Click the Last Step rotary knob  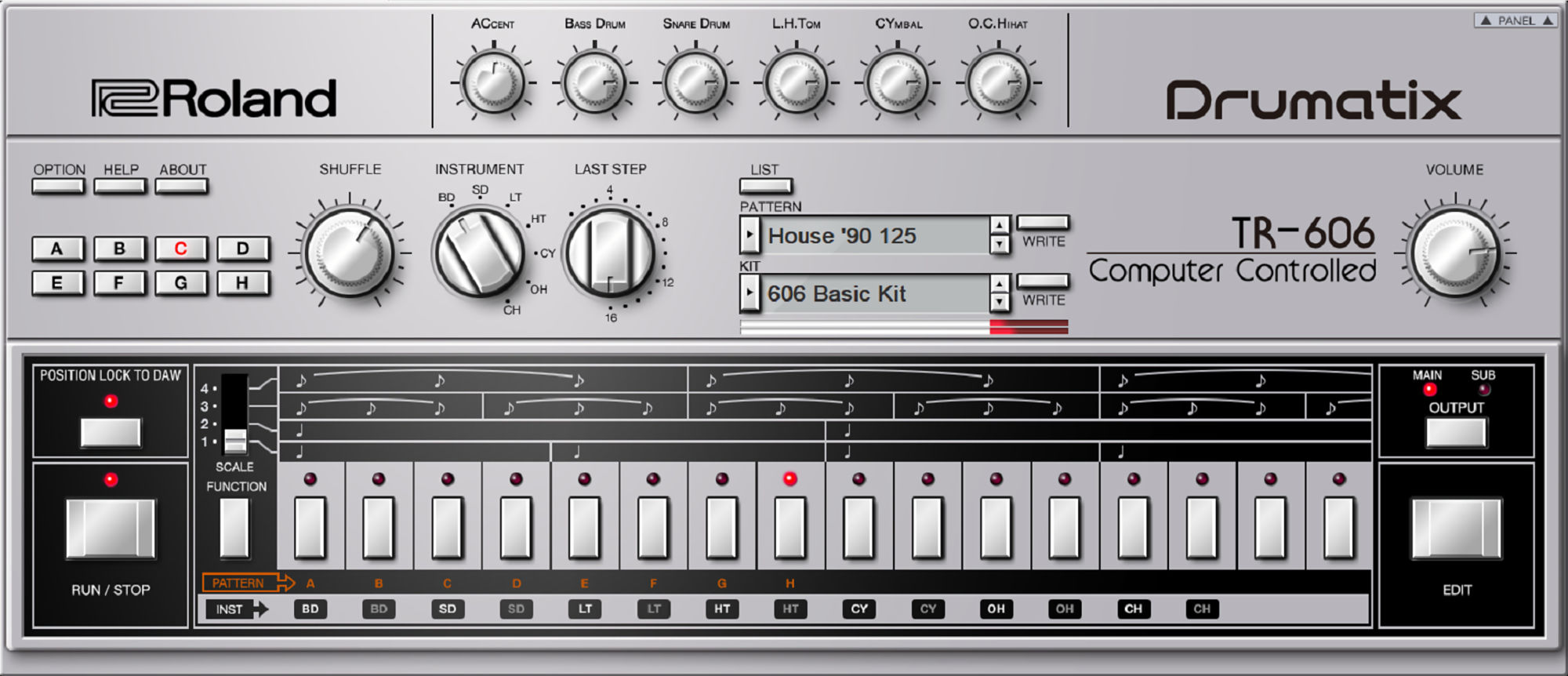tap(610, 253)
